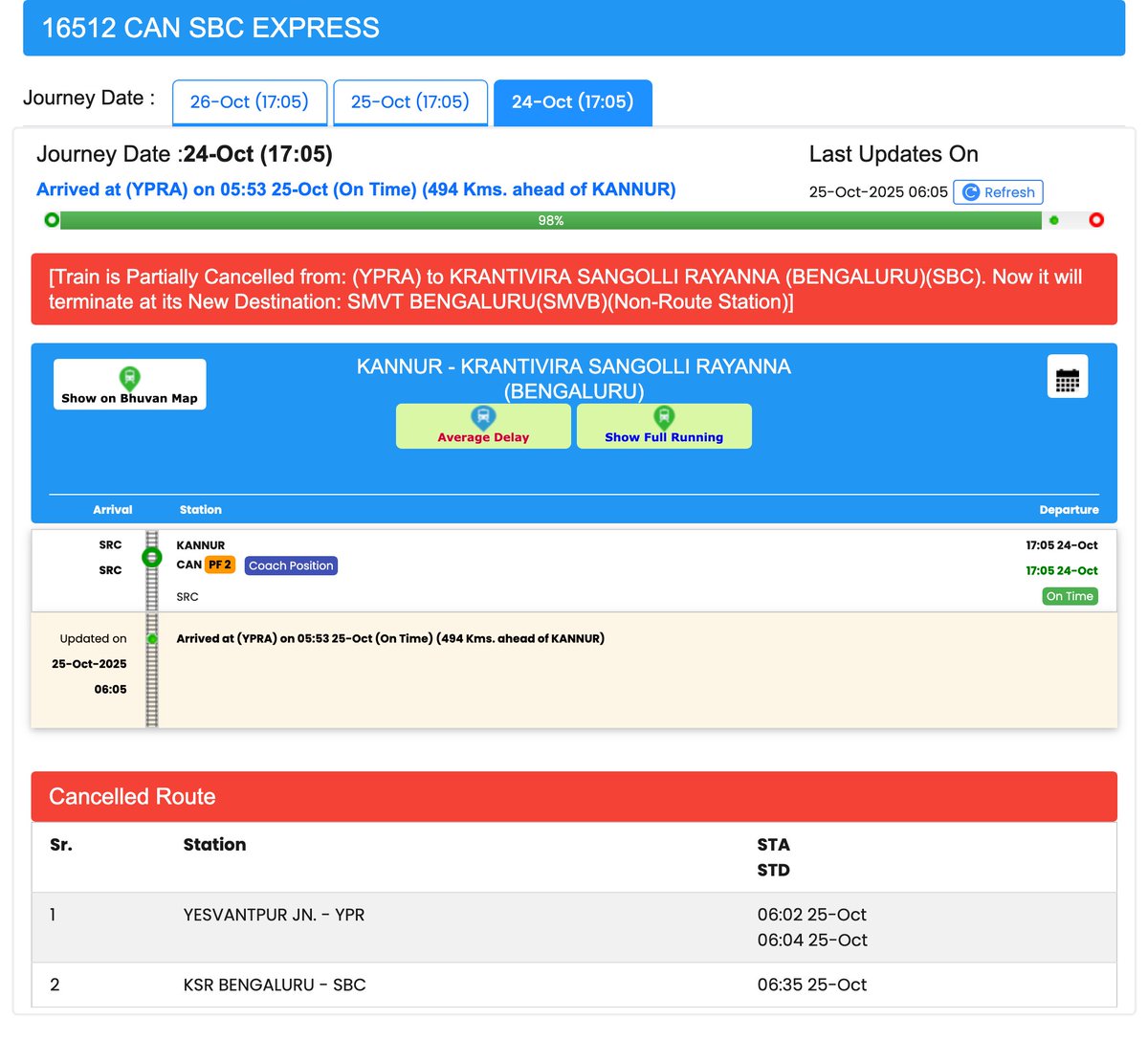Select the 24-Oct (17:05) journey tab
1148x1041 pixels.
coord(572,103)
